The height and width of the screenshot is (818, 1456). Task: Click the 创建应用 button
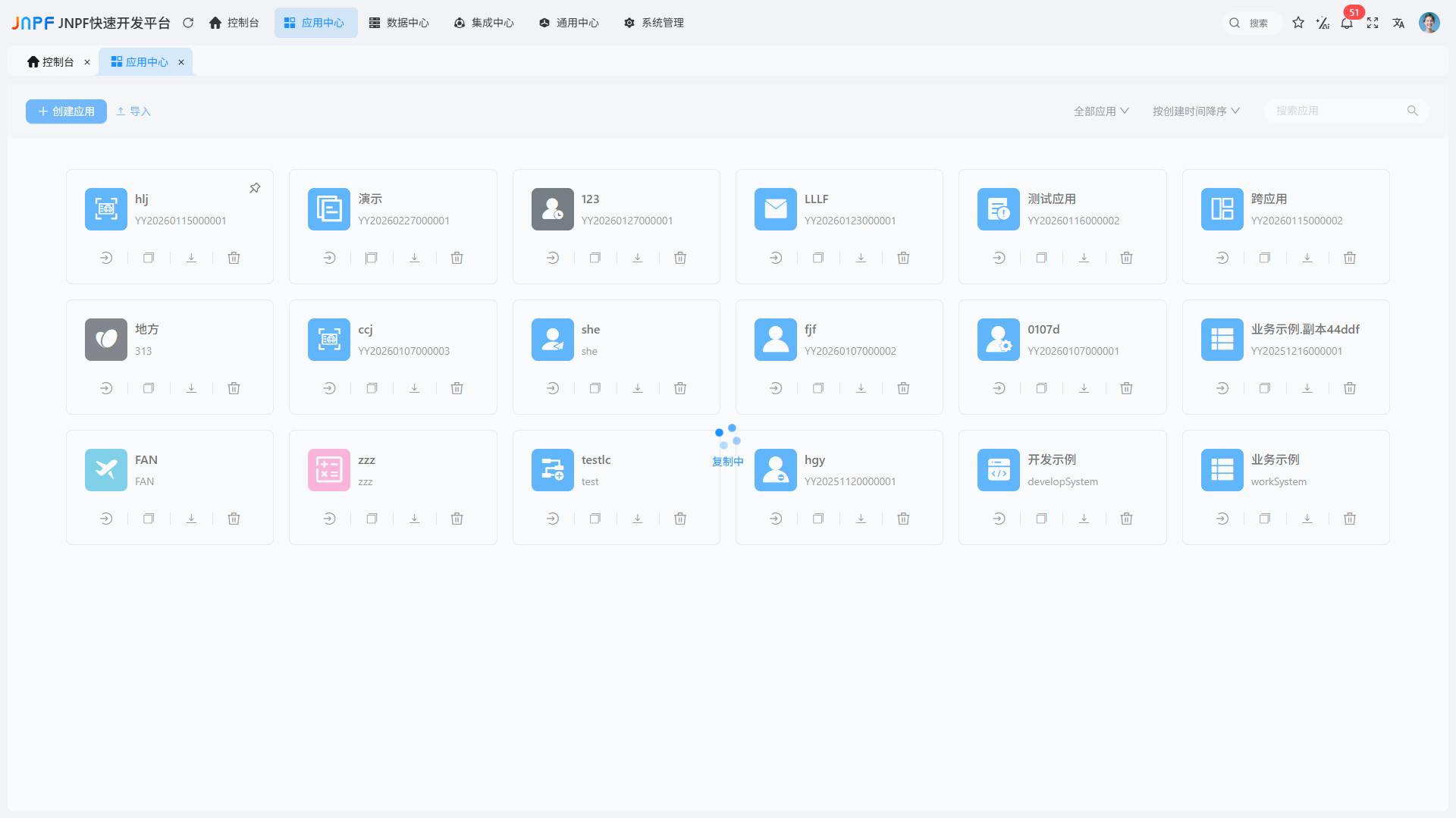point(66,111)
